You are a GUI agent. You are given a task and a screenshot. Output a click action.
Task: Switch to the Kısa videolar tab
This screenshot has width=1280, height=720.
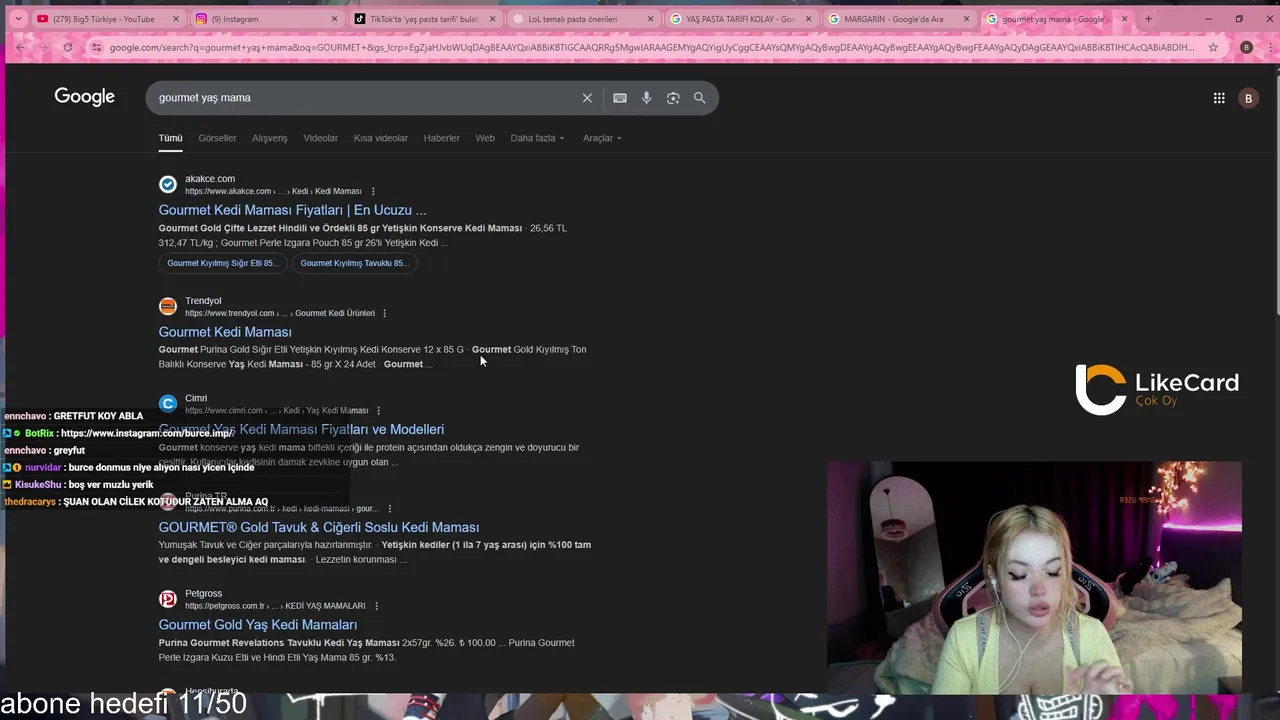(x=381, y=138)
